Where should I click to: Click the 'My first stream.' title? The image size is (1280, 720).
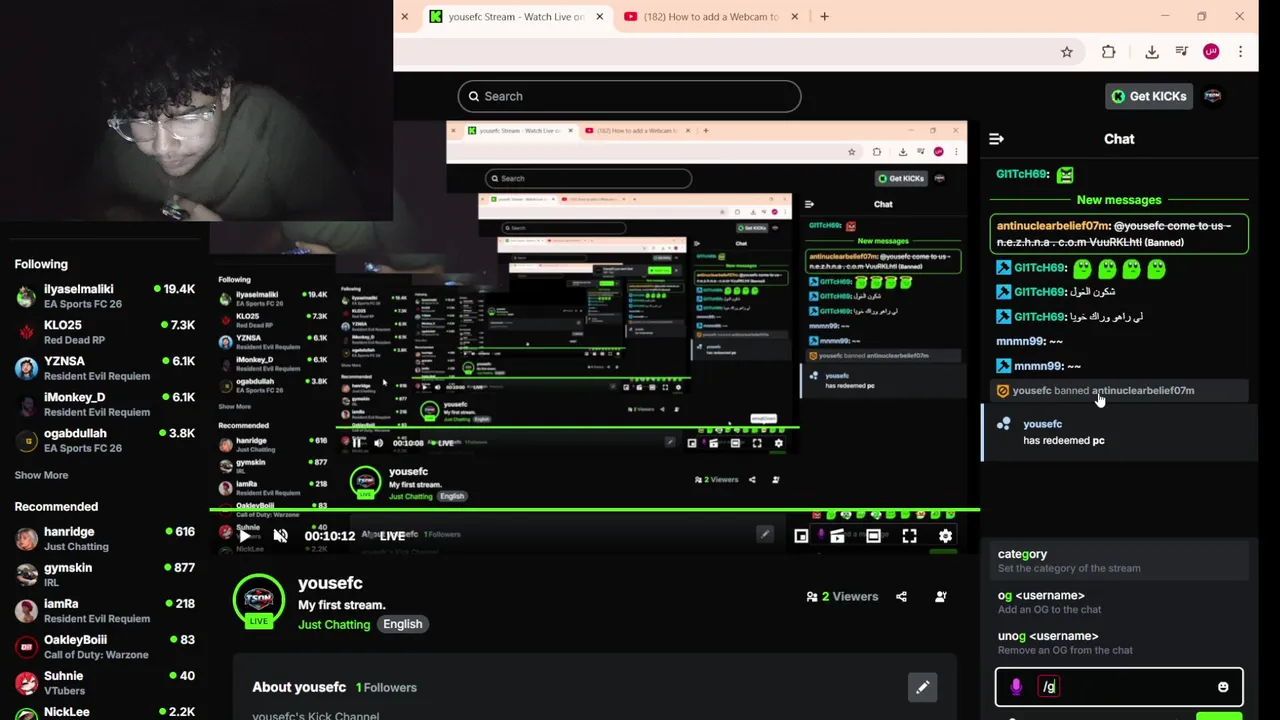(x=341, y=605)
